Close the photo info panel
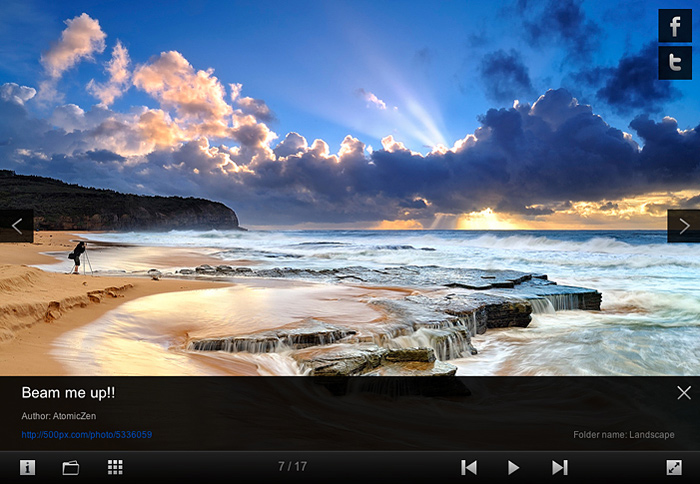This screenshot has width=700, height=484. (683, 392)
